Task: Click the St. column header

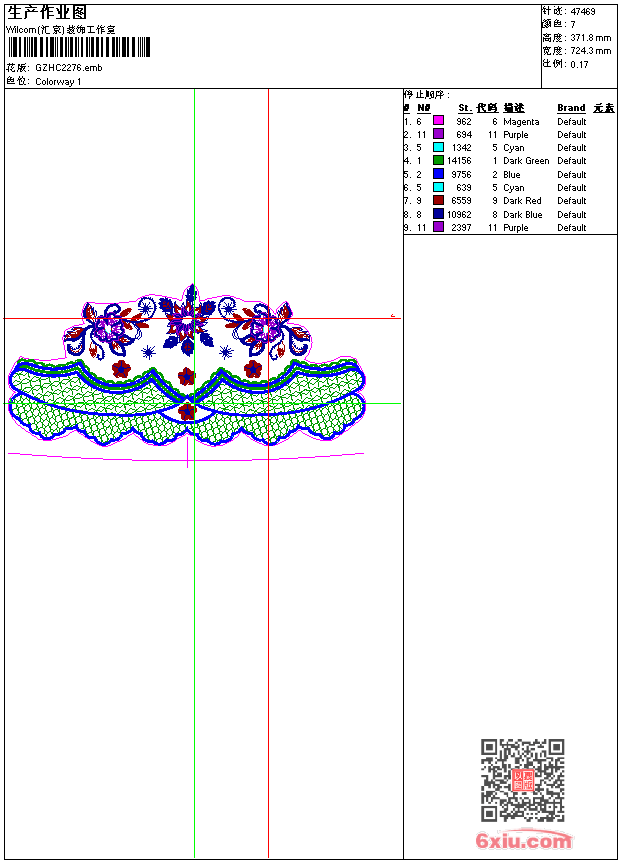Action: click(465, 108)
